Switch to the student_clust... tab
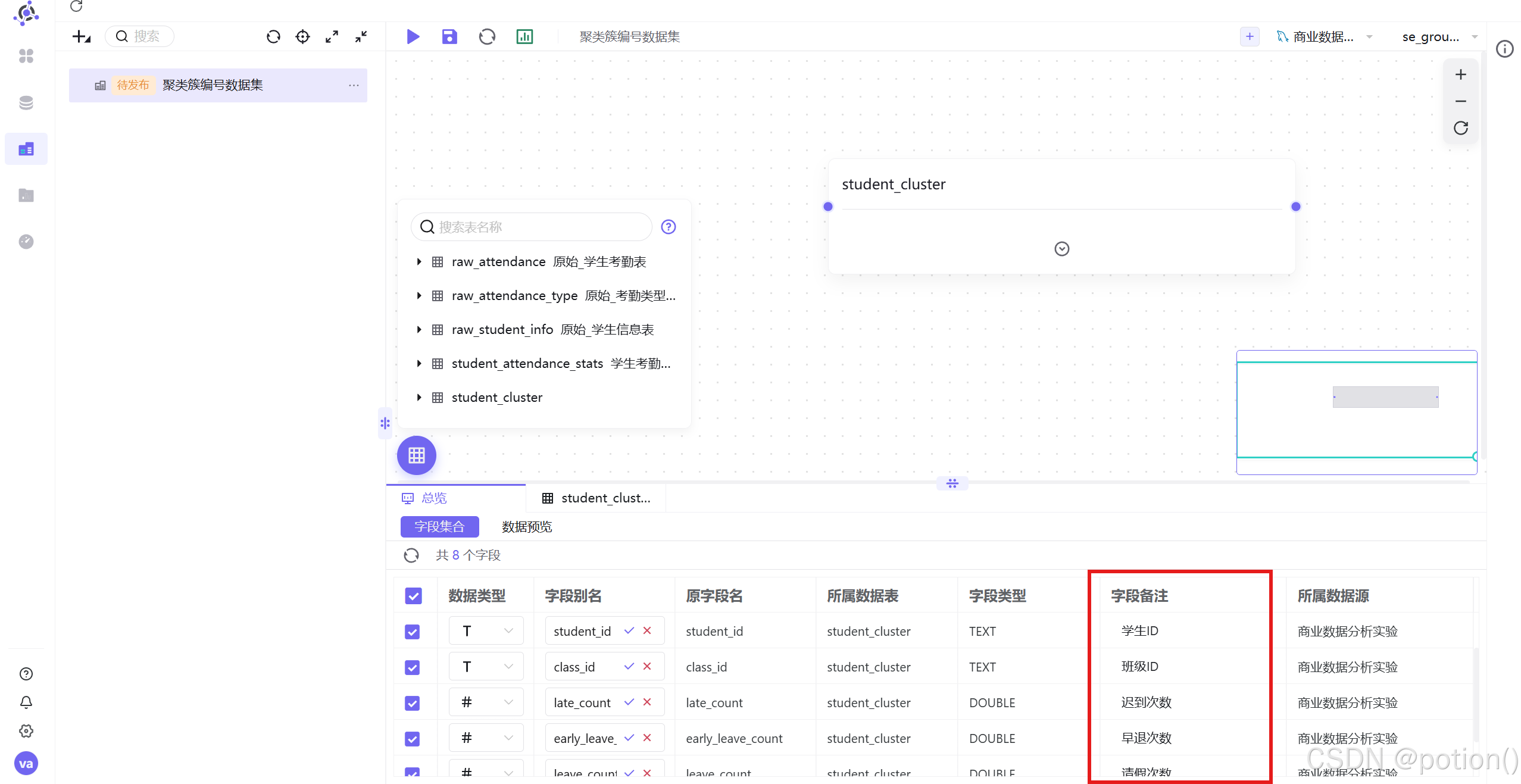Viewport: 1521px width, 784px height. tap(596, 498)
